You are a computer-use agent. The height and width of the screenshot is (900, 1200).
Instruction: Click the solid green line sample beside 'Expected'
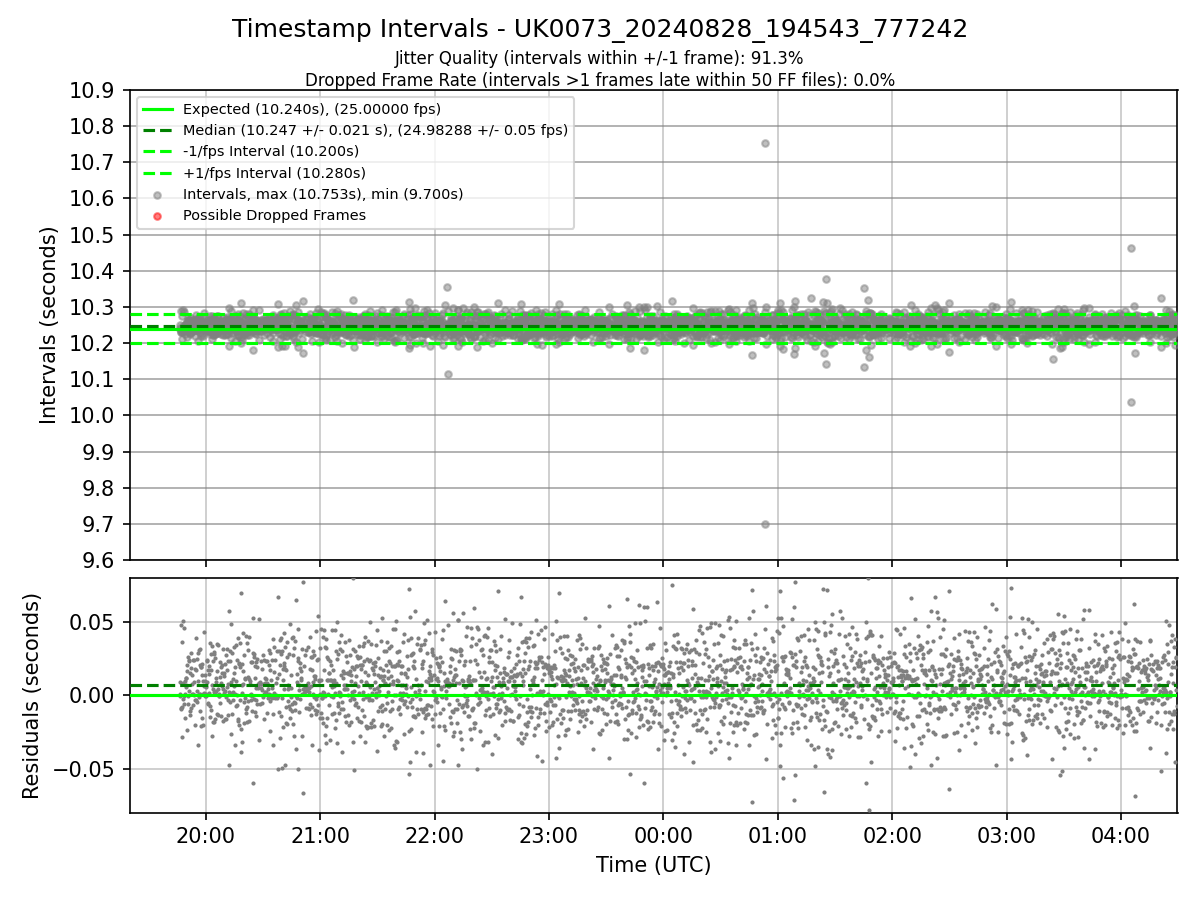[157, 109]
